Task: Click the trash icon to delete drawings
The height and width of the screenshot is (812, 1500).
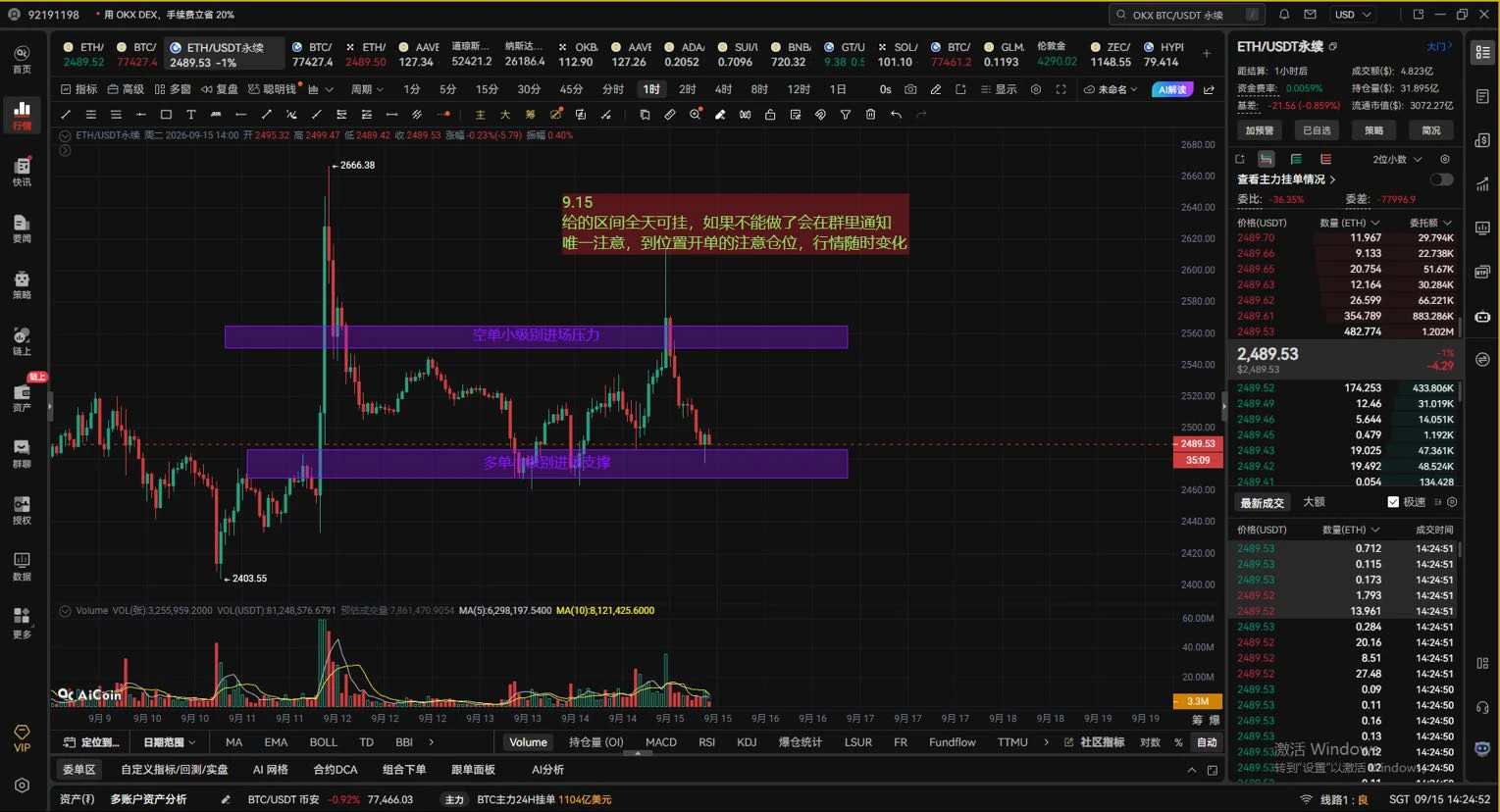Action: pos(870,115)
